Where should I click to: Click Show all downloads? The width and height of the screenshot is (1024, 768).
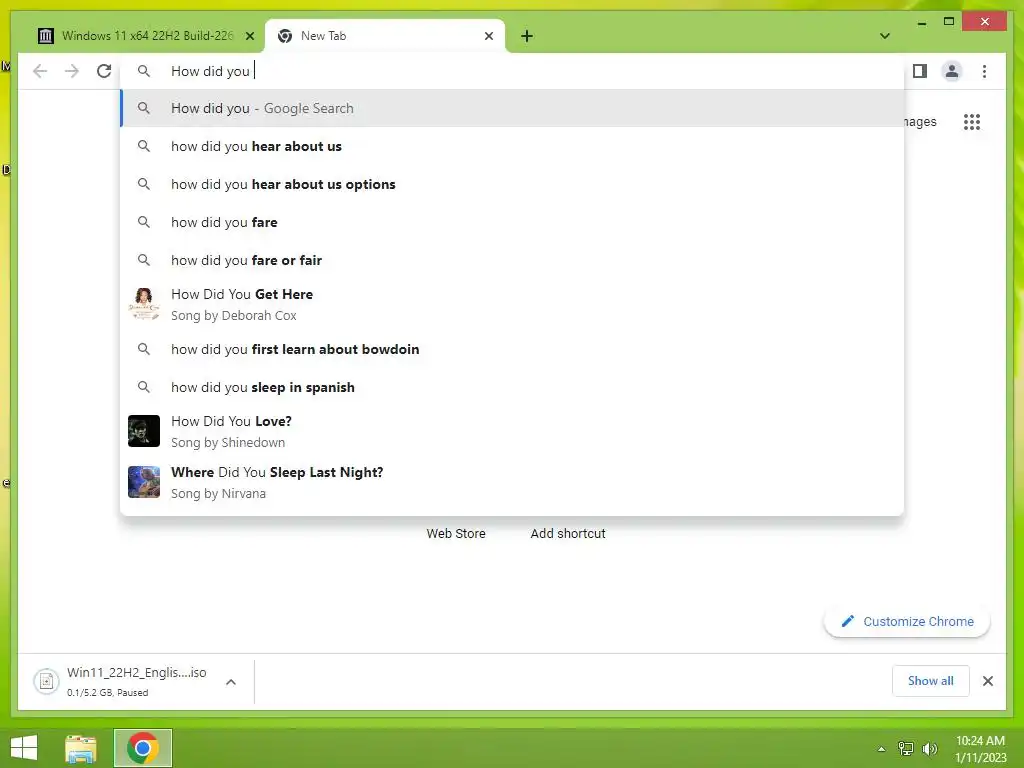(930, 681)
